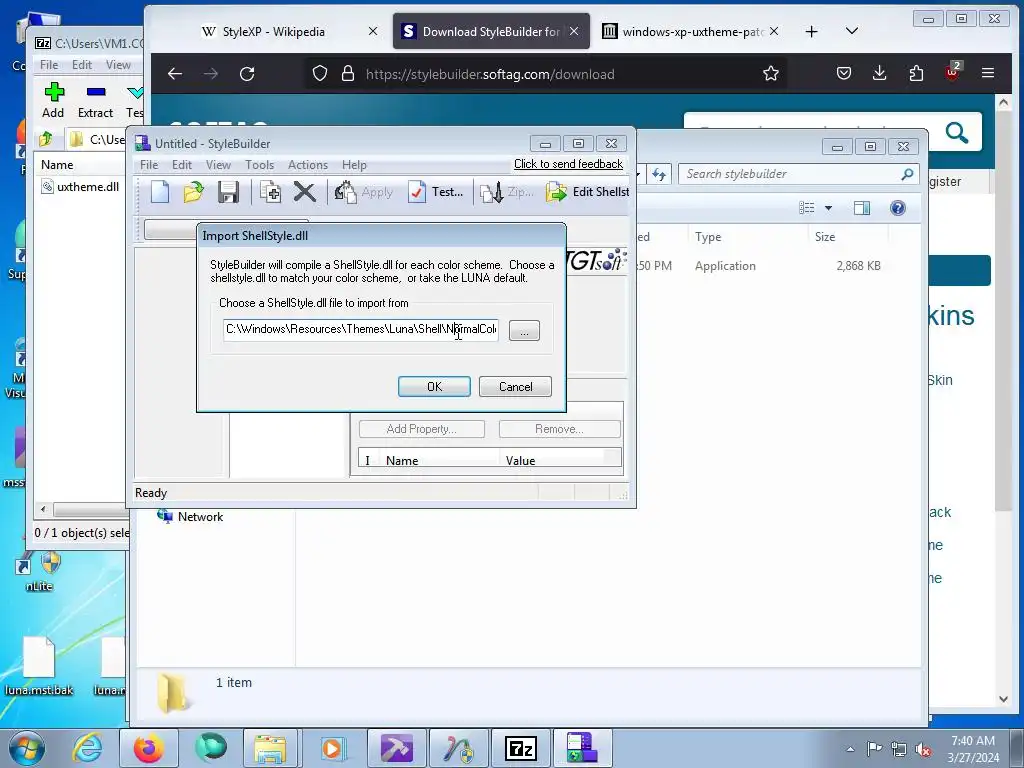Open the Tools menu in StyleBuilder
This screenshot has width=1024, height=768.
(259, 165)
